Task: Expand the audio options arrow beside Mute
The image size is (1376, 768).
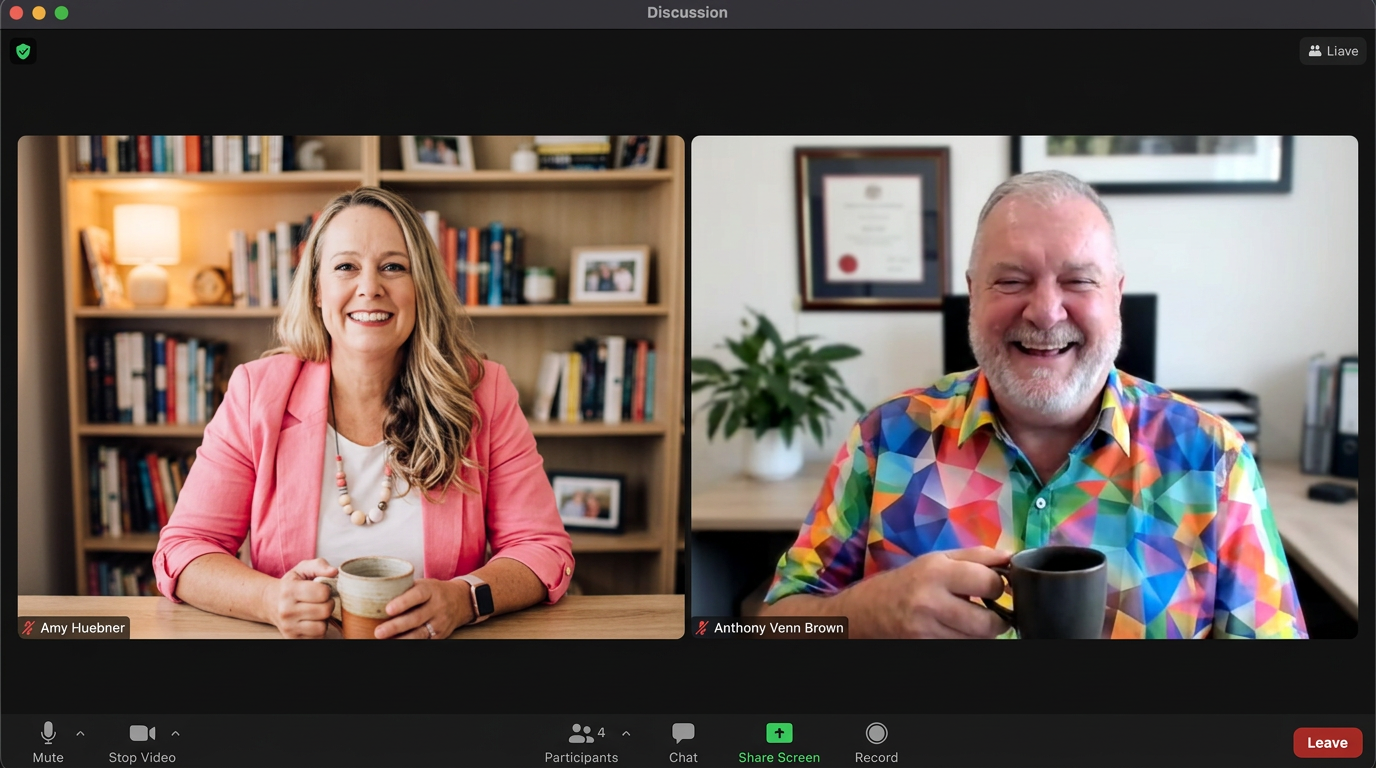Action: [80, 733]
